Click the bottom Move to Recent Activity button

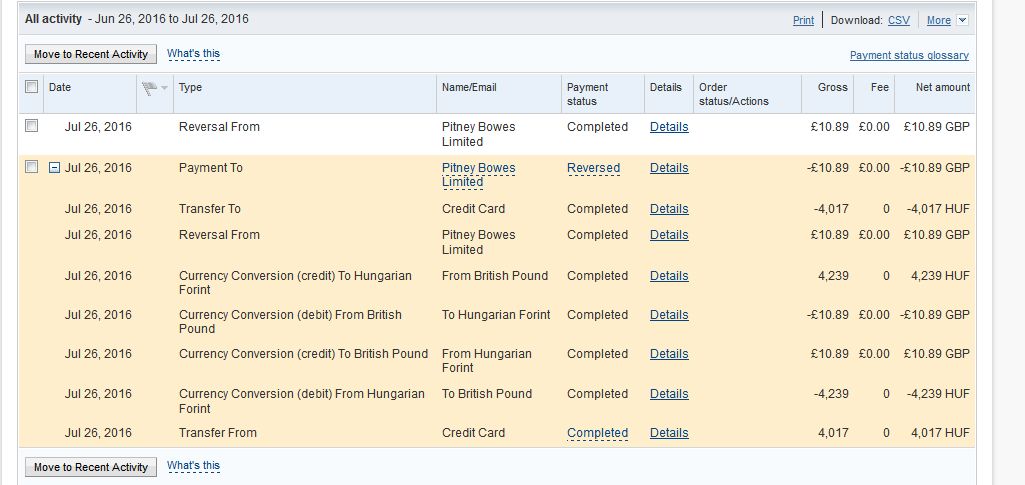coord(90,467)
